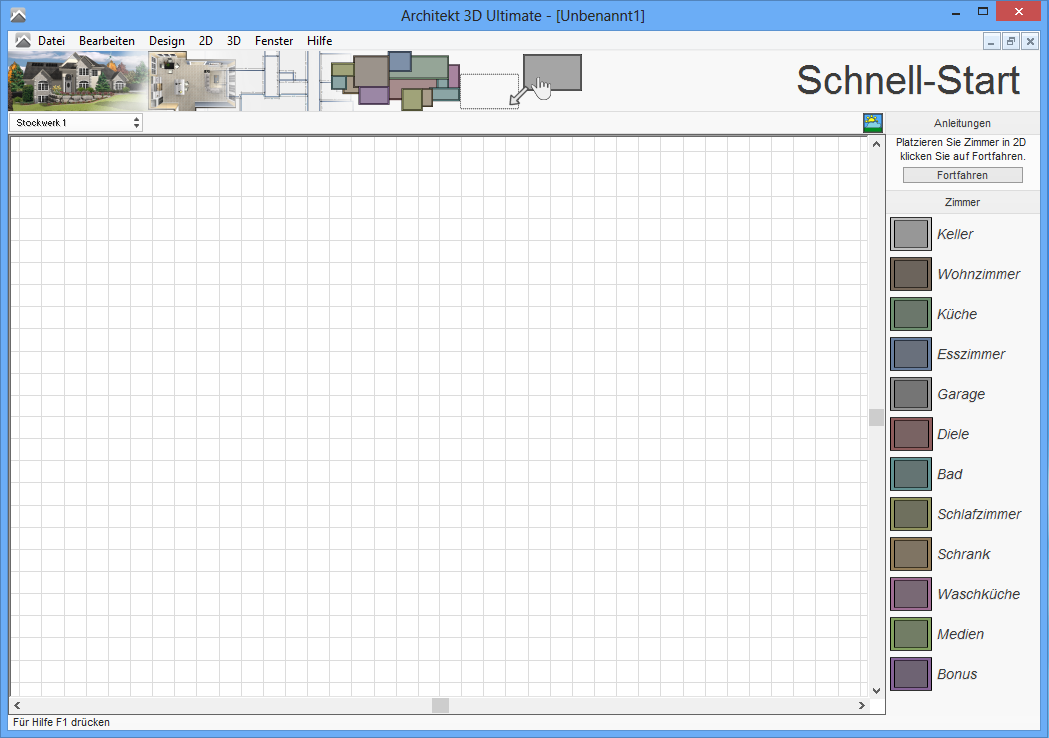Open the 3D menu
1049x738 pixels.
click(233, 41)
